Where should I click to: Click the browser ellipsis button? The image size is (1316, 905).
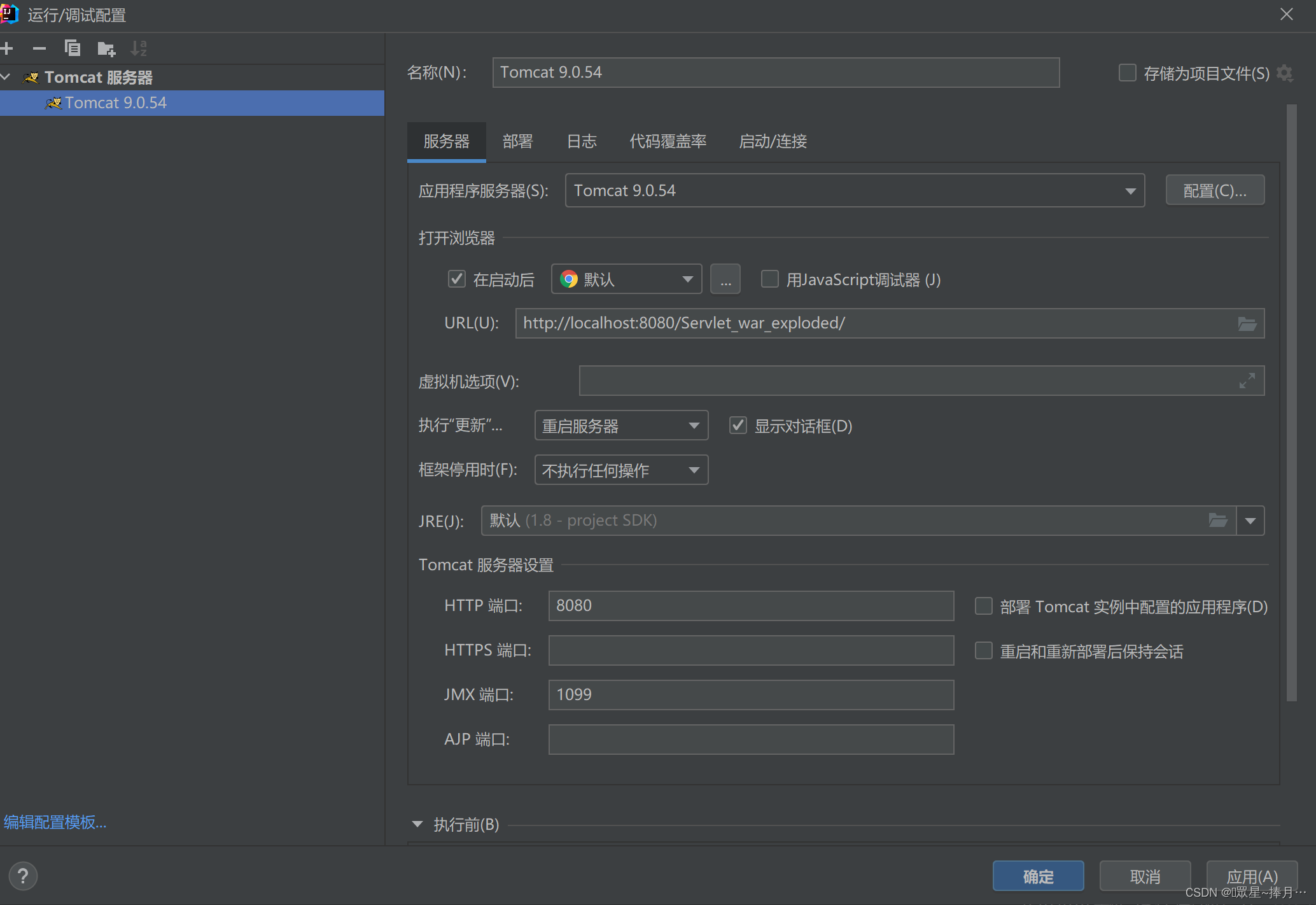tap(725, 279)
